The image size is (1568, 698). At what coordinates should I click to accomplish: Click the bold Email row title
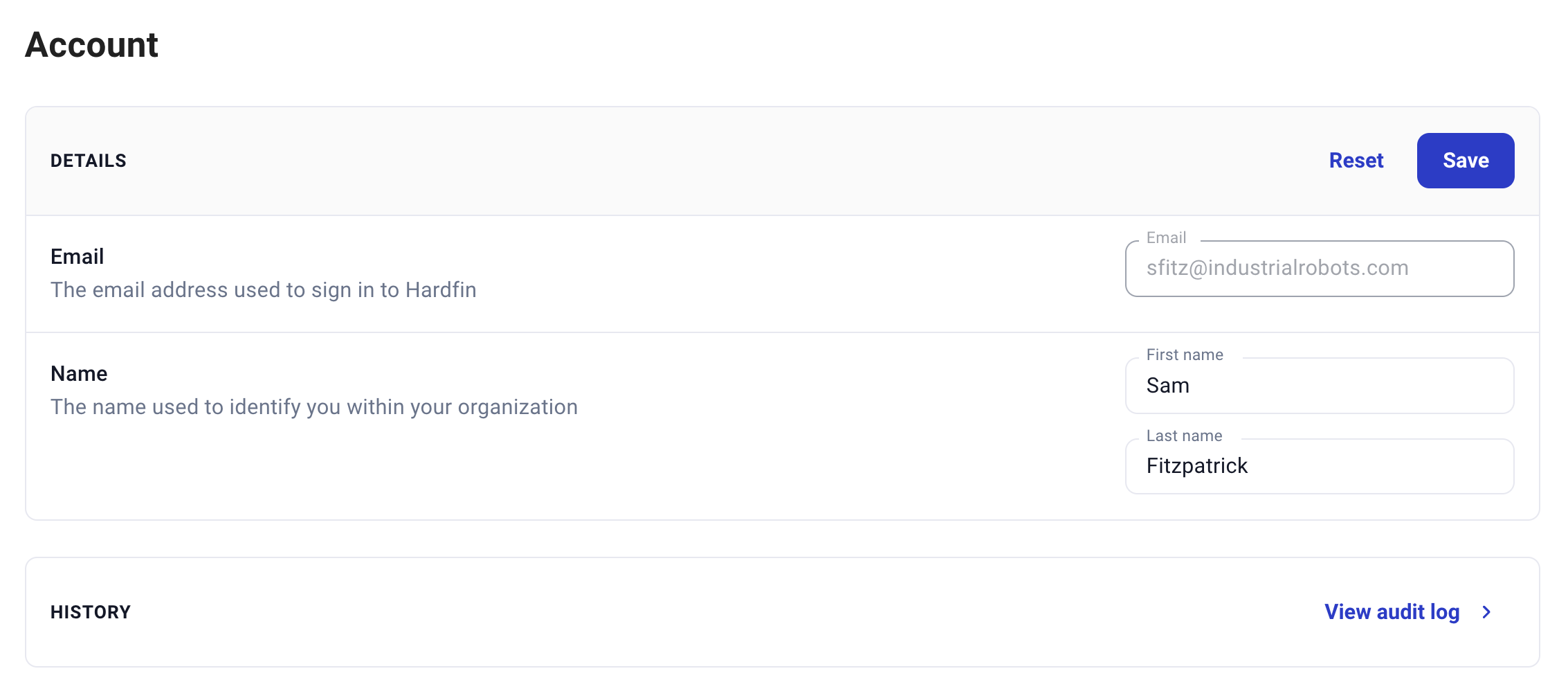77,257
